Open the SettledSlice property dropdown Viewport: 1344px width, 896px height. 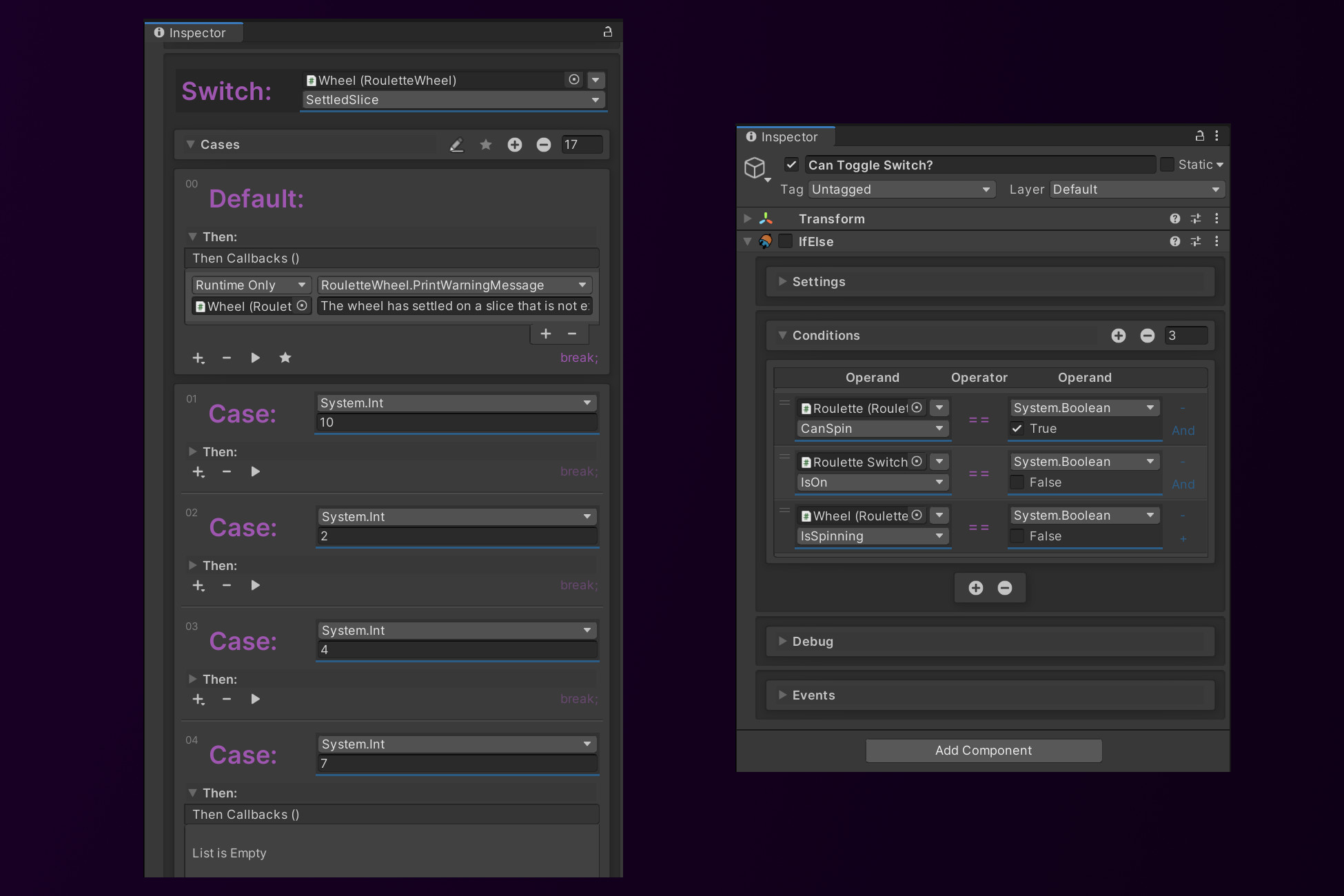pos(453,100)
